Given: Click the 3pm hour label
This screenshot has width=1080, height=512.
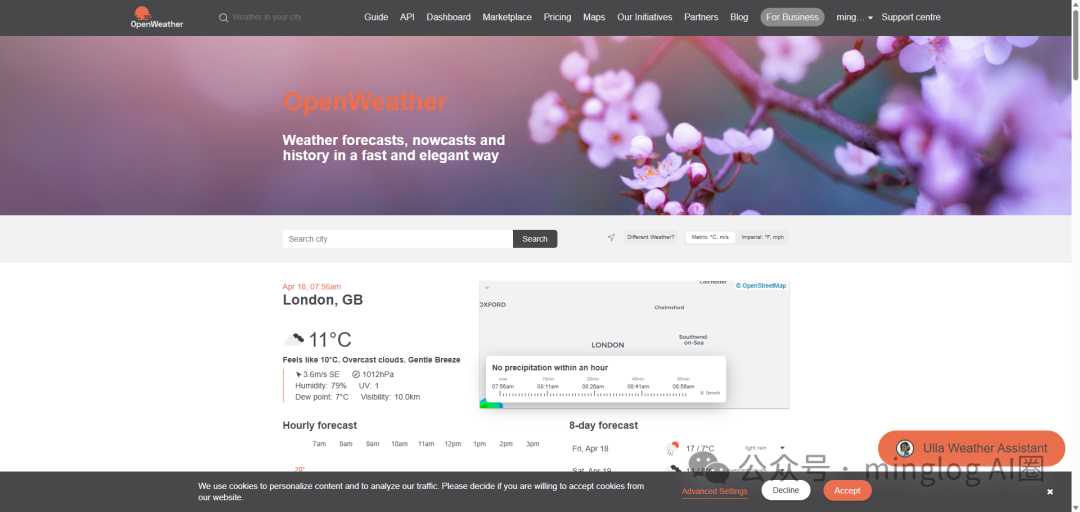Looking at the screenshot, I should 532,444.
